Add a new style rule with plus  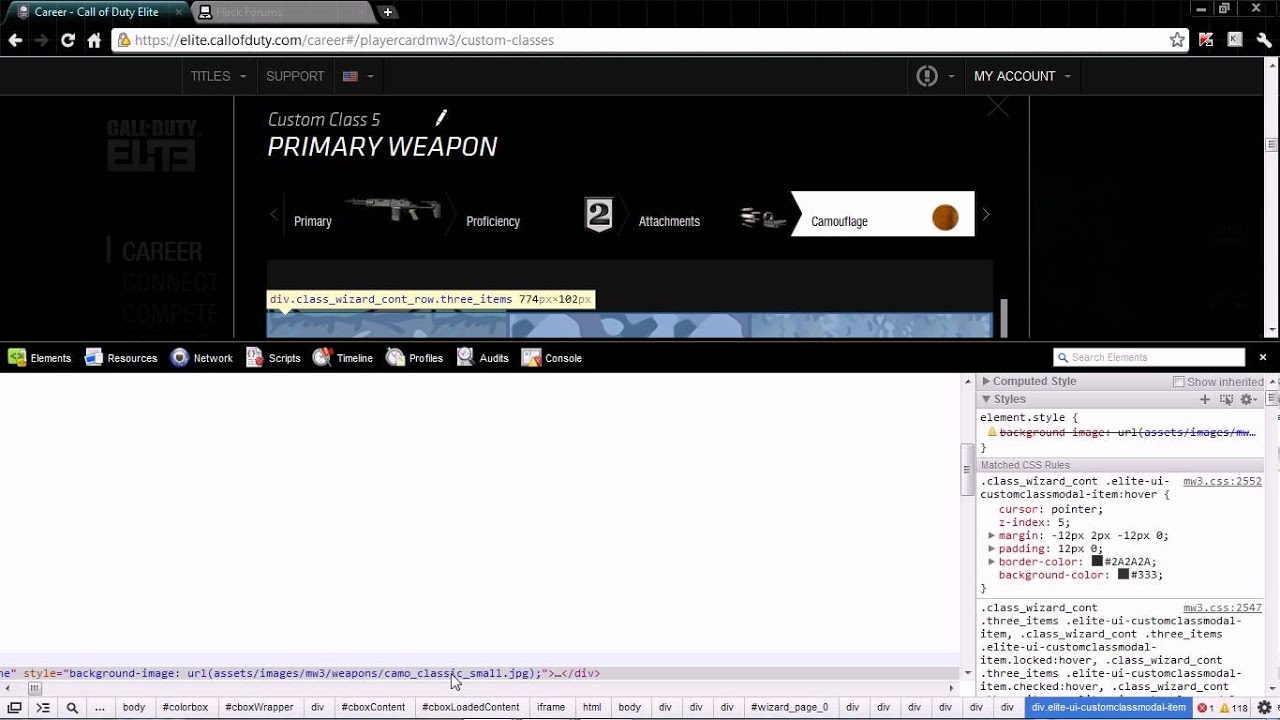tap(1205, 399)
